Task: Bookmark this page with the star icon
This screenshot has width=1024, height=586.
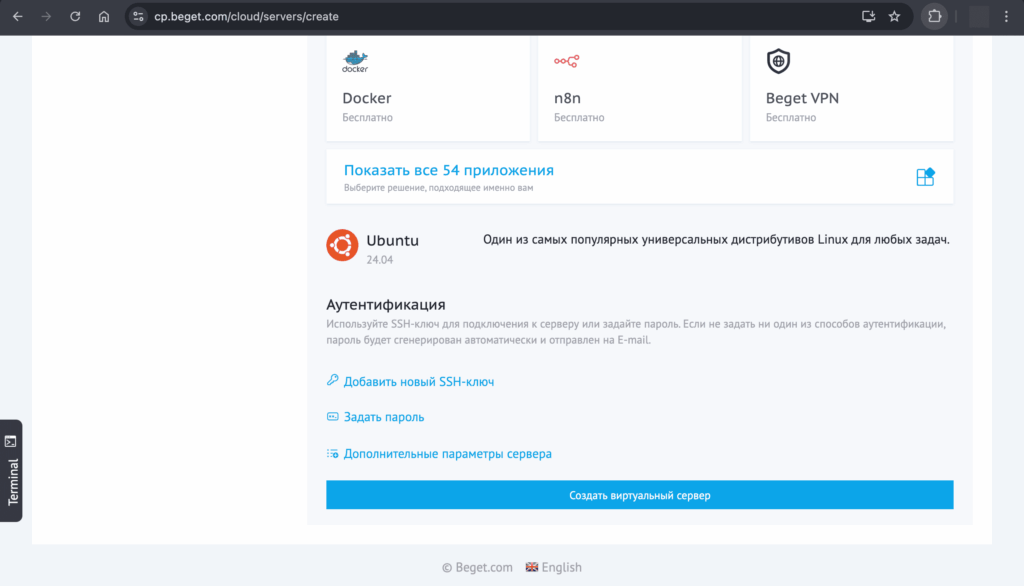Action: [x=894, y=17]
